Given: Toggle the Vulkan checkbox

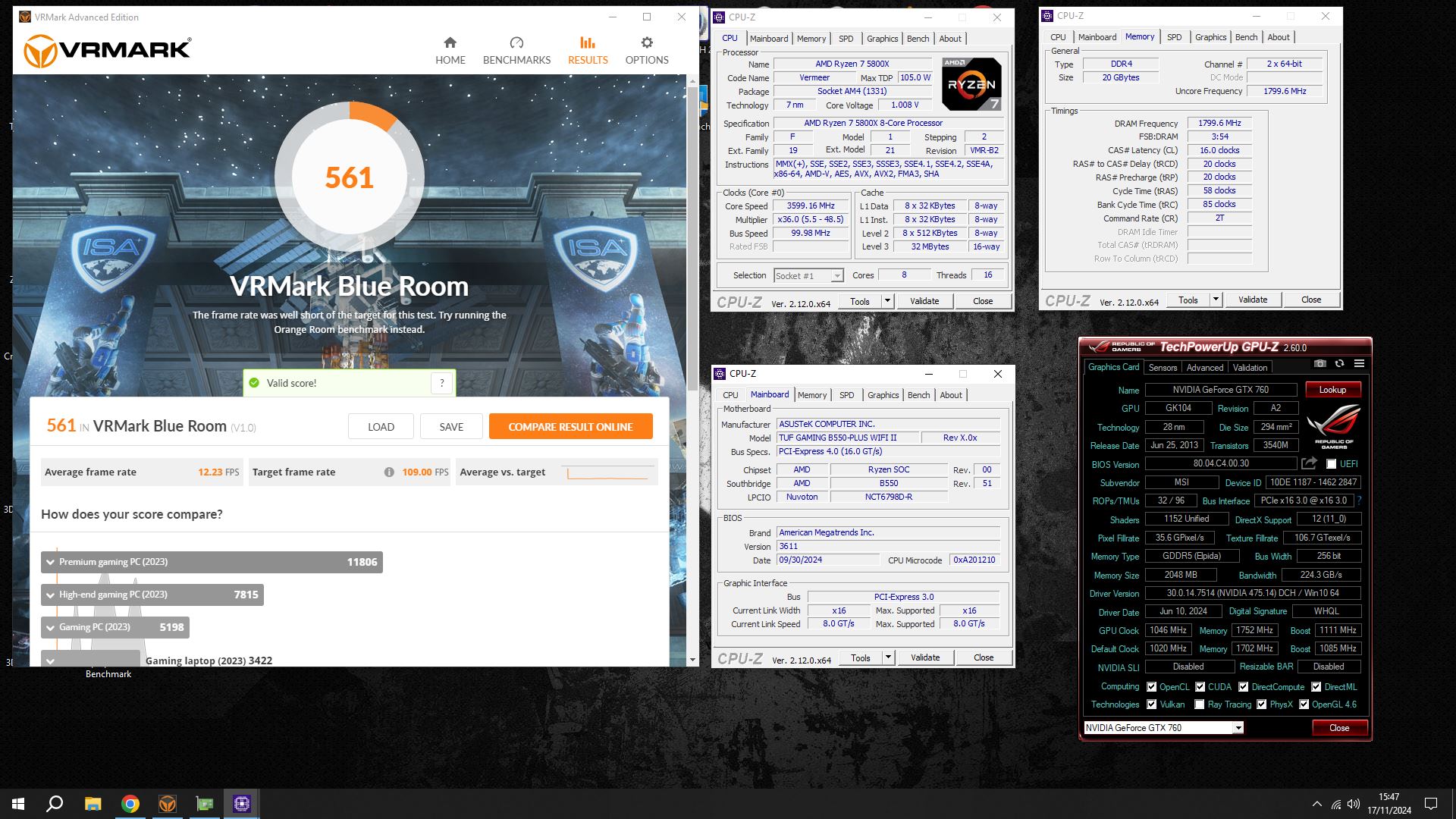Looking at the screenshot, I should tap(1151, 704).
